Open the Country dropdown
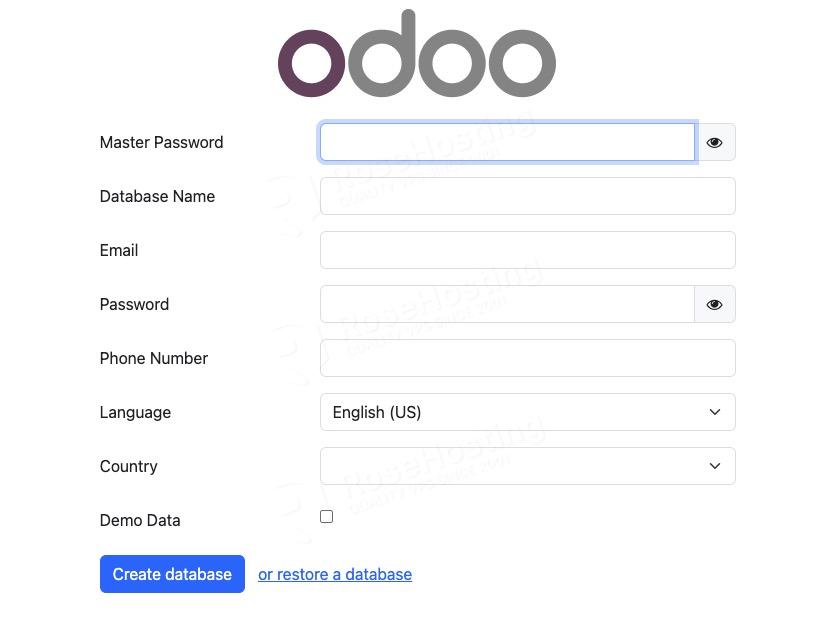The width and height of the screenshot is (823, 642). click(527, 466)
